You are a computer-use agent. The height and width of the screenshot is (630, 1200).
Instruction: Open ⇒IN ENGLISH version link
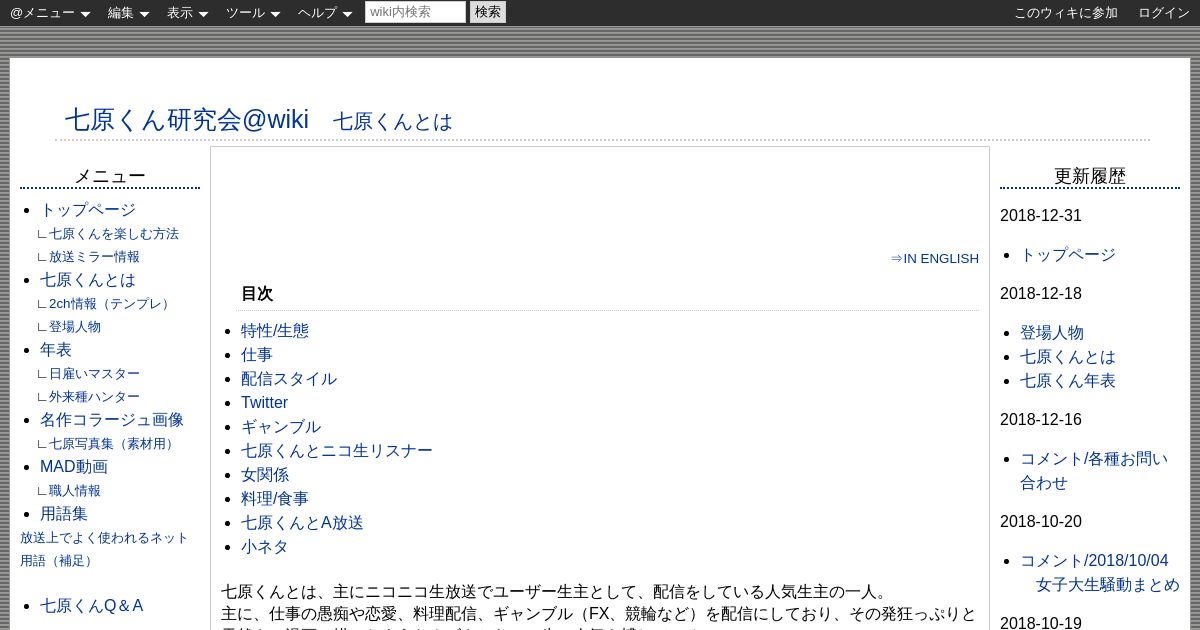point(935,258)
